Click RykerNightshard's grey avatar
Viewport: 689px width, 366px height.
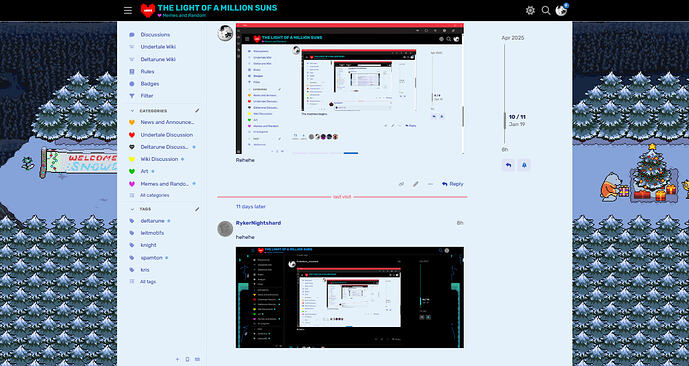225,229
